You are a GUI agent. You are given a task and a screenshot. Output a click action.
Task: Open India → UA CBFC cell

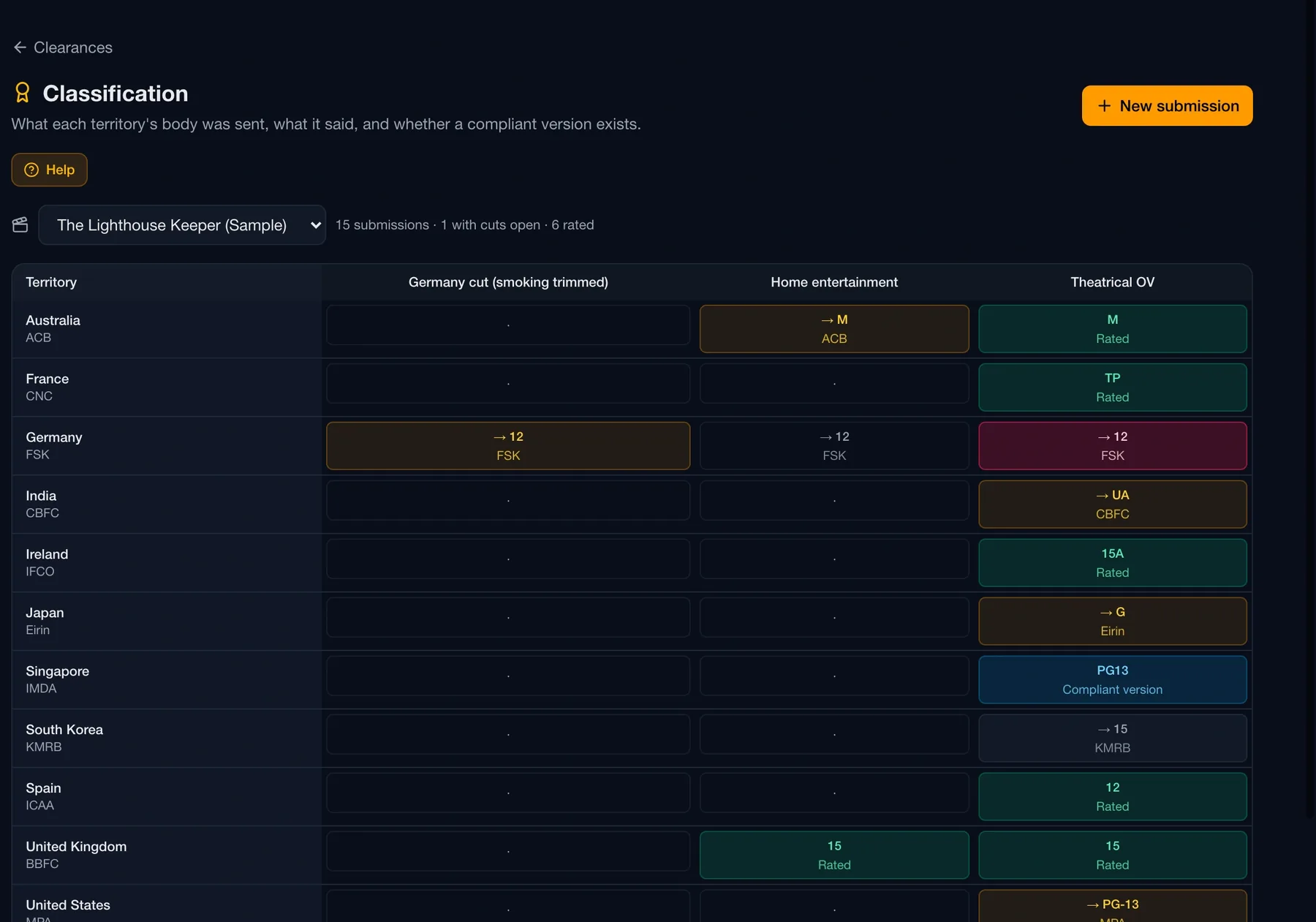1112,505
